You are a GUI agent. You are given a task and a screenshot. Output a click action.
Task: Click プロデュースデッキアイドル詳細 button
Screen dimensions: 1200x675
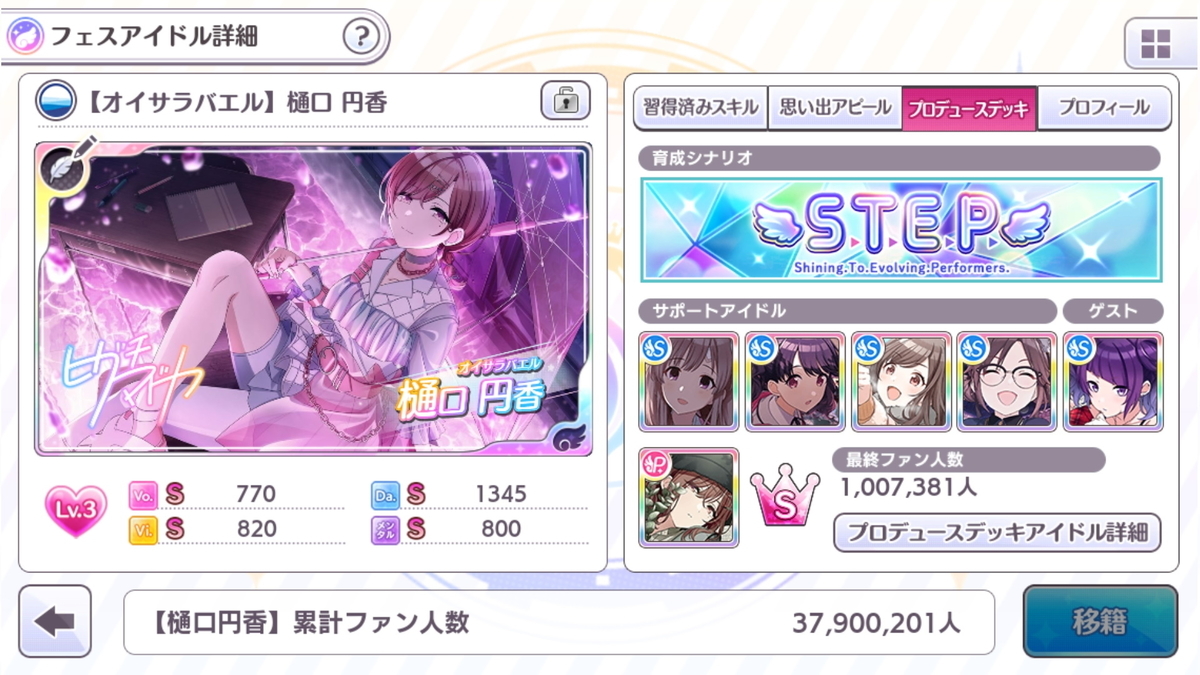[x=997, y=532]
